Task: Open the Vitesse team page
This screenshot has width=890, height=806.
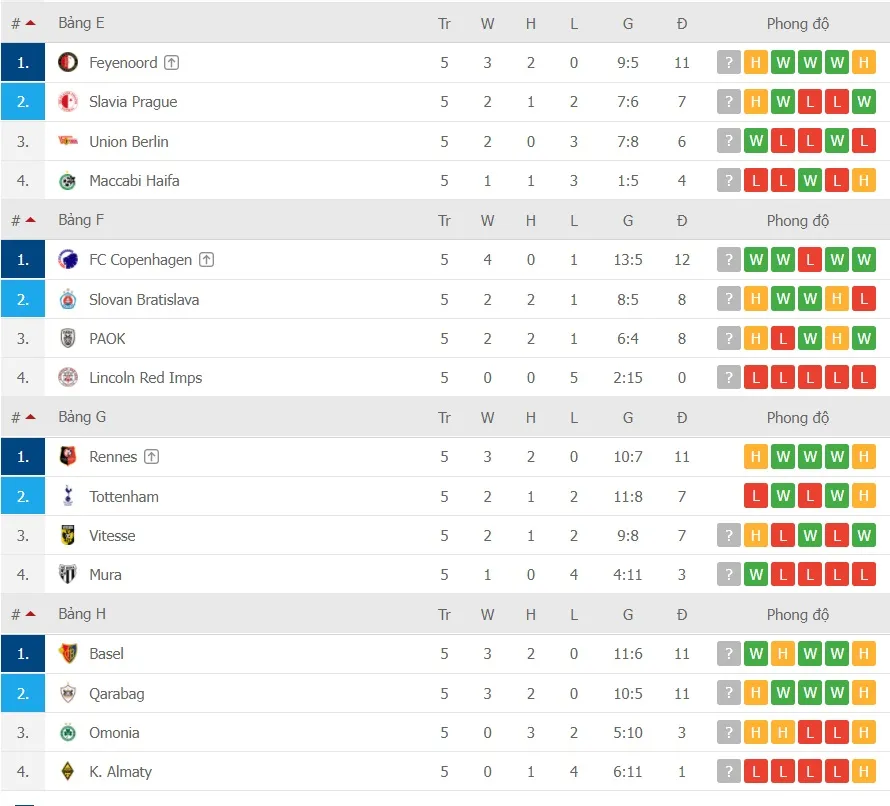Action: (112, 535)
